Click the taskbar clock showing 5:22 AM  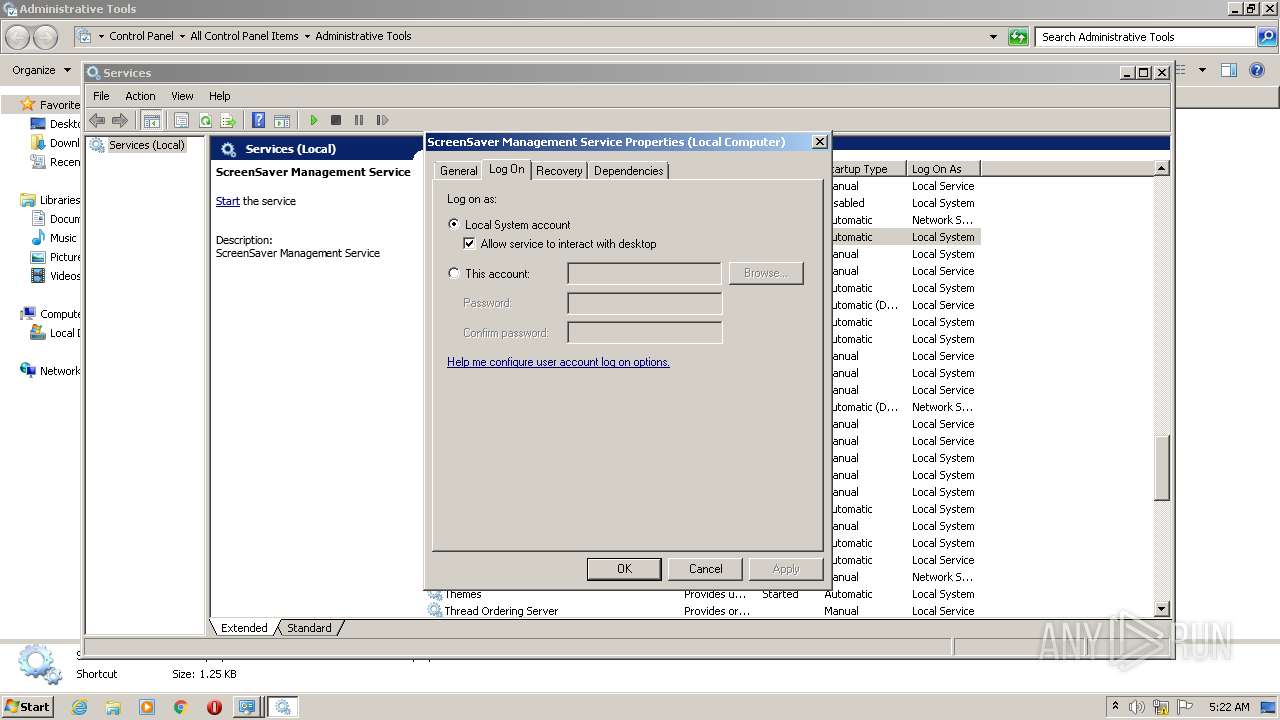coord(1229,707)
